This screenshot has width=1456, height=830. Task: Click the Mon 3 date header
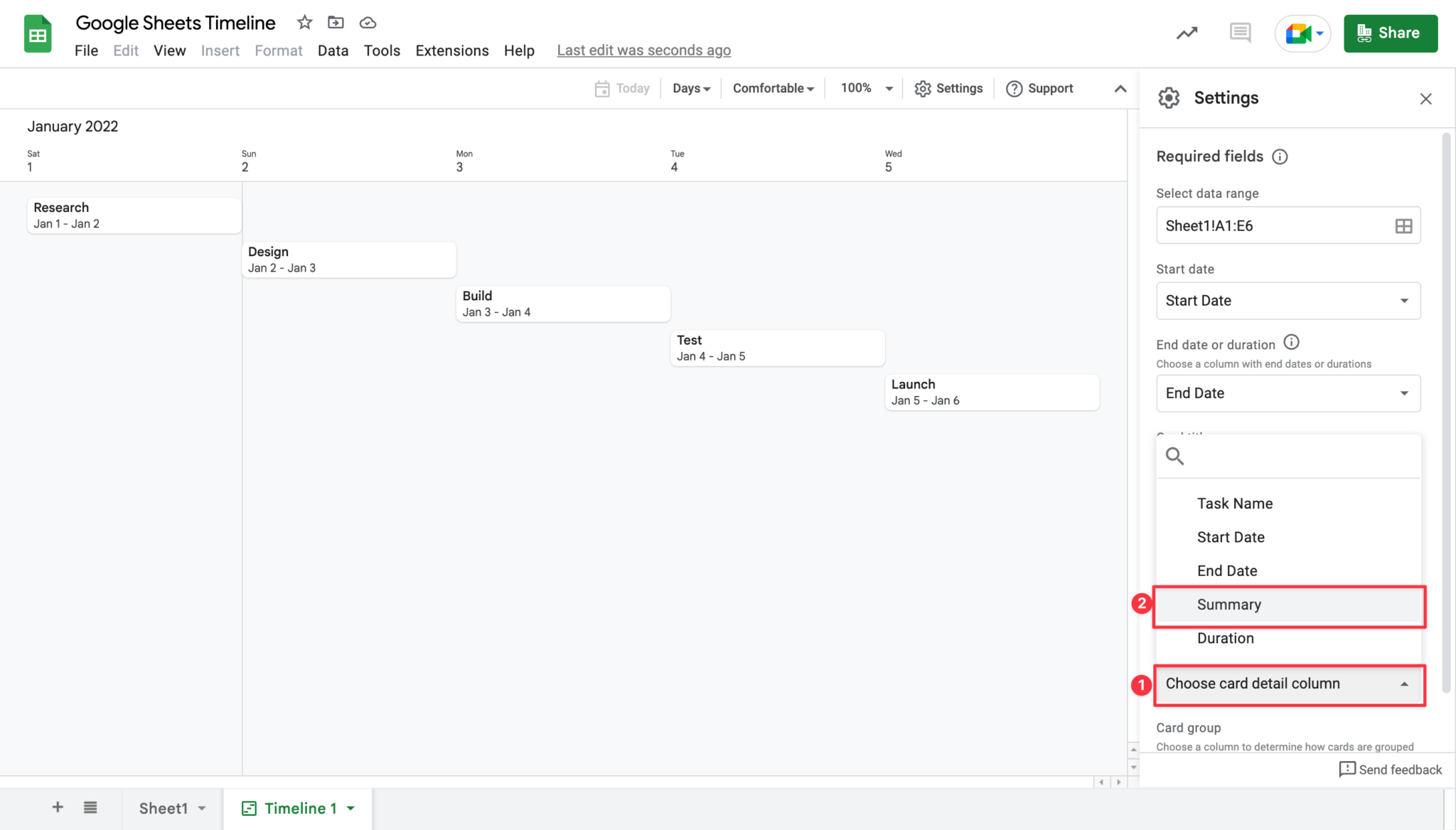tap(464, 161)
